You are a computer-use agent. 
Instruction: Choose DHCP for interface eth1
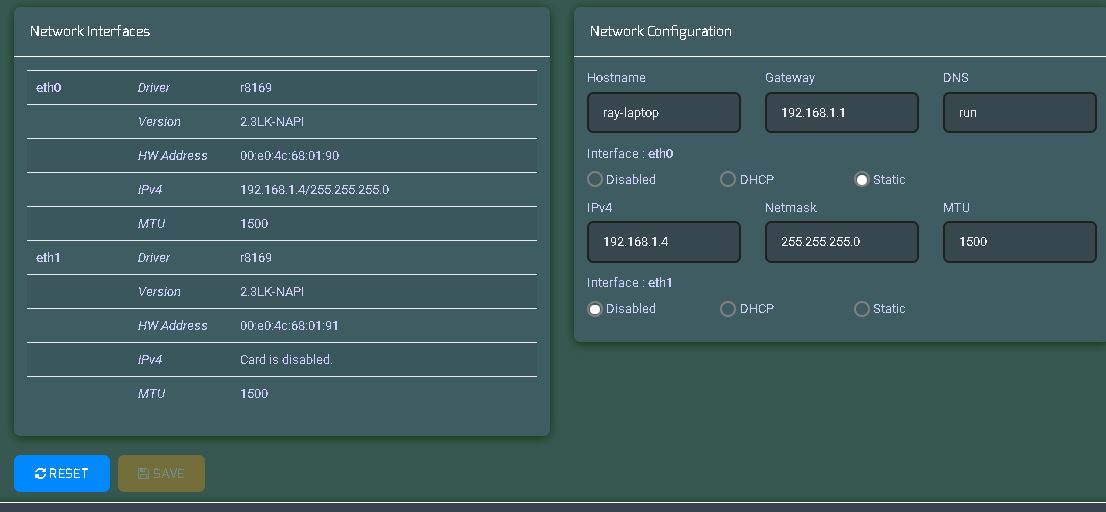tap(728, 308)
